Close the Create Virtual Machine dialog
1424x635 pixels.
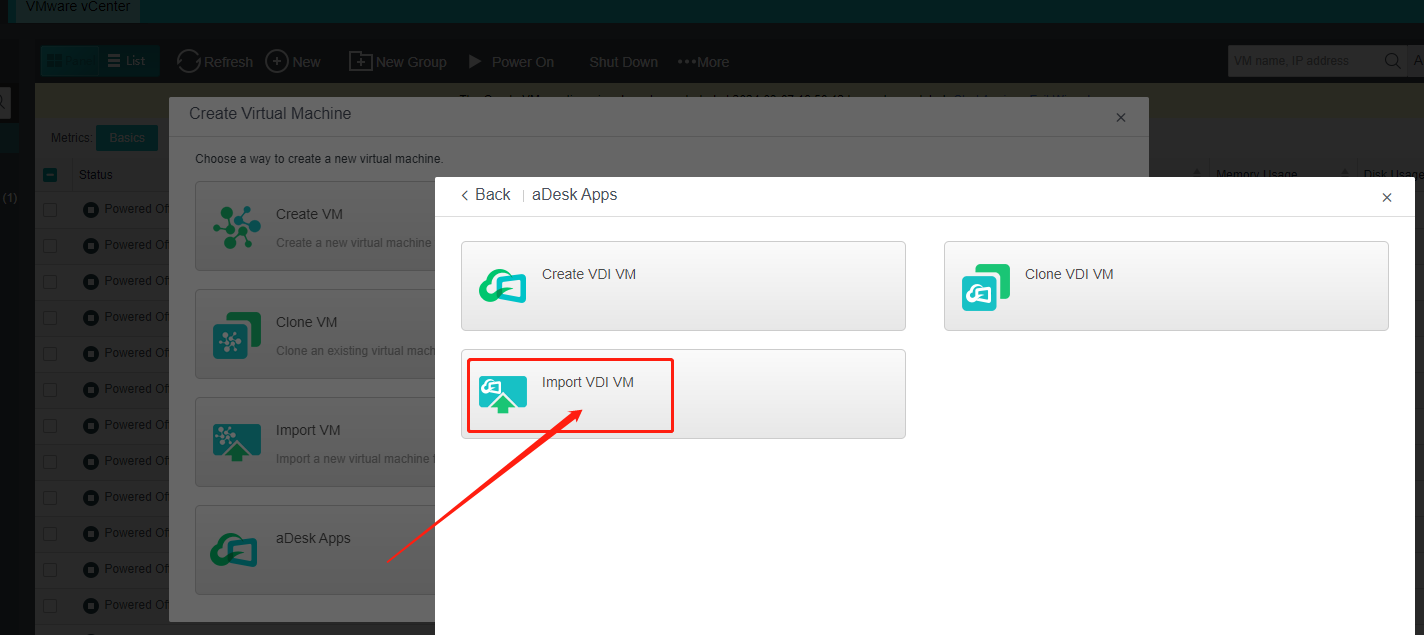click(1121, 118)
